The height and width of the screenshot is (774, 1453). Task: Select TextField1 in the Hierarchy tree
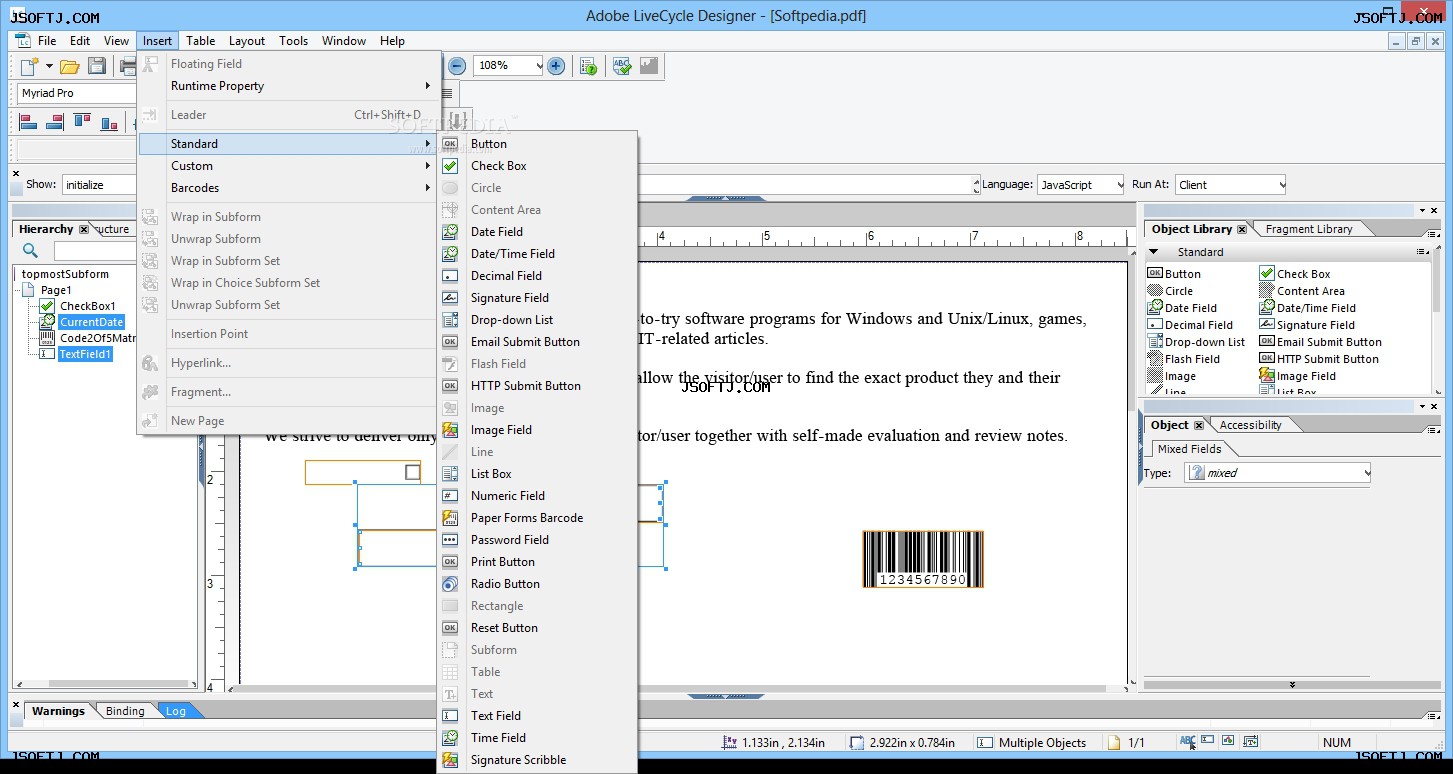(x=85, y=354)
